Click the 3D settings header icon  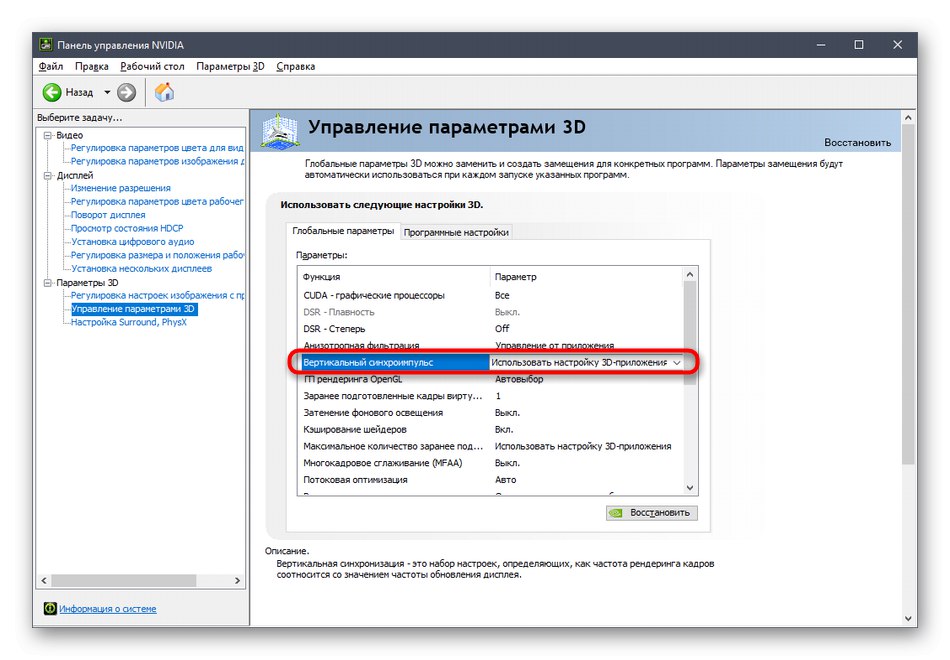click(279, 131)
